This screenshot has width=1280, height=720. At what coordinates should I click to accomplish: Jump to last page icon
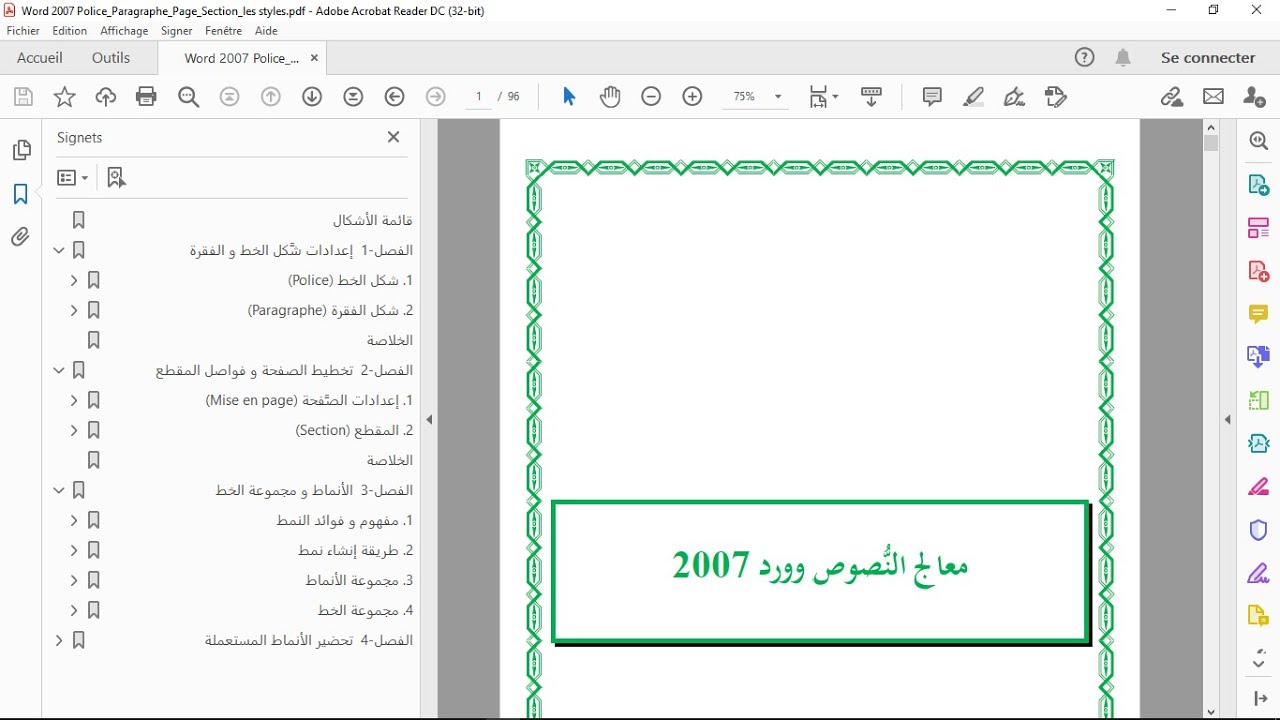pyautogui.click(x=353, y=97)
